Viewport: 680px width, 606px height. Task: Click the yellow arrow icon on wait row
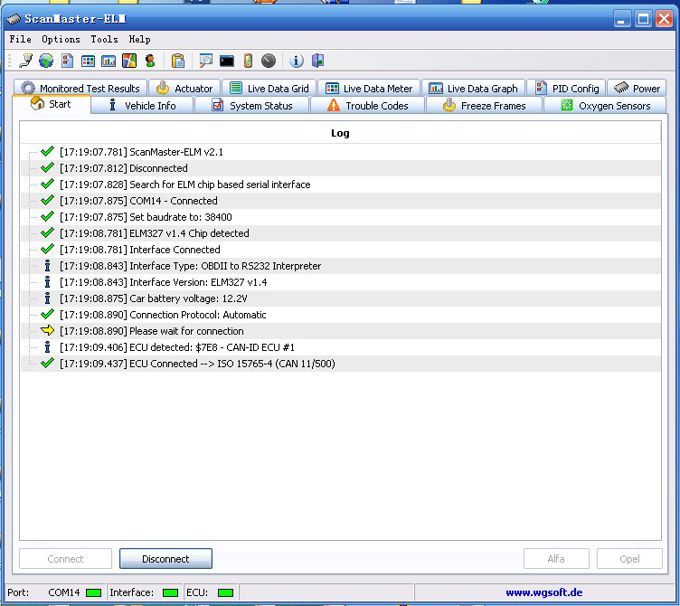[x=47, y=331]
